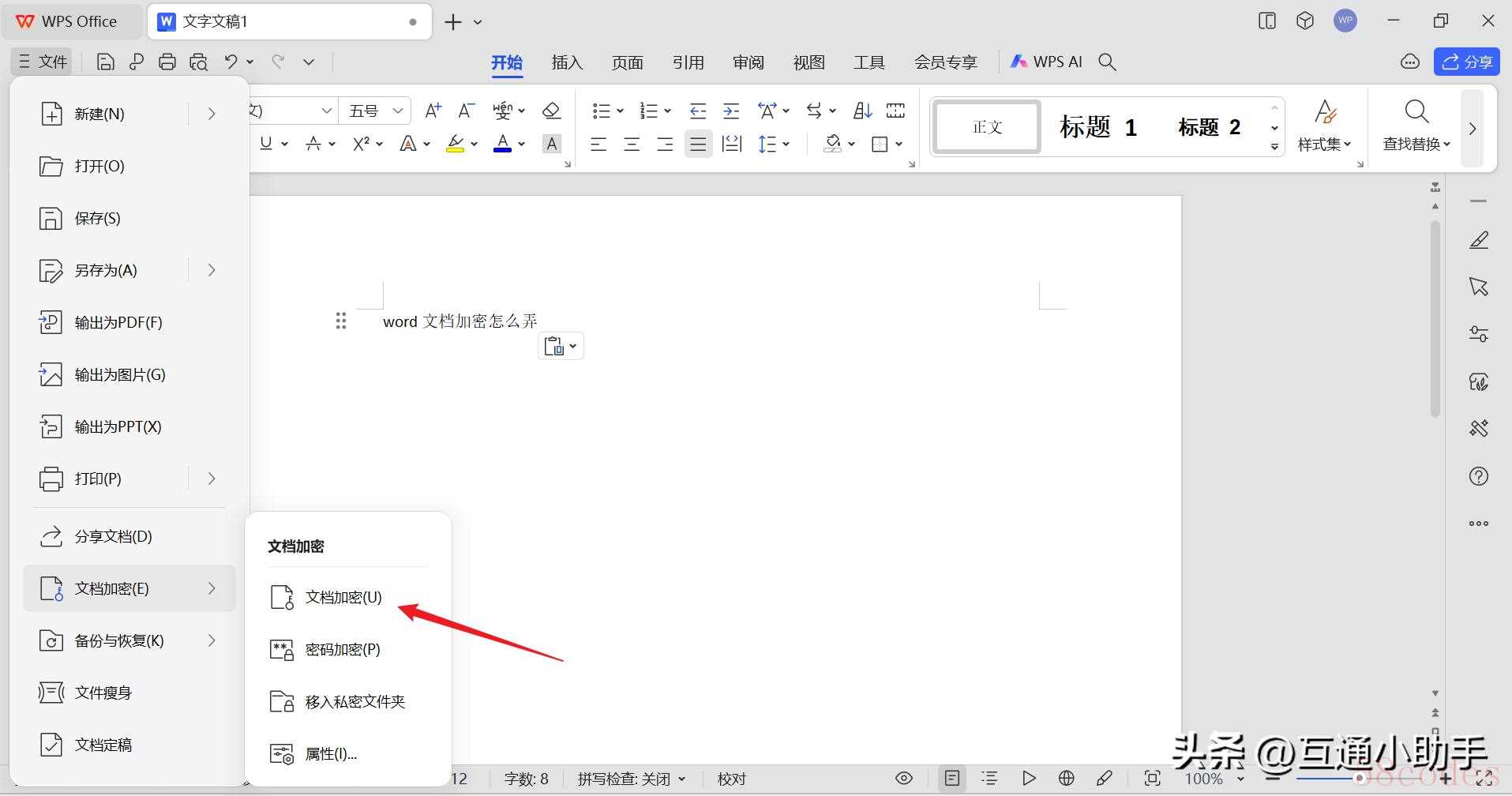The height and width of the screenshot is (796, 1512).
Task: Click the WPS AI search magnifier icon
Action: (1107, 62)
